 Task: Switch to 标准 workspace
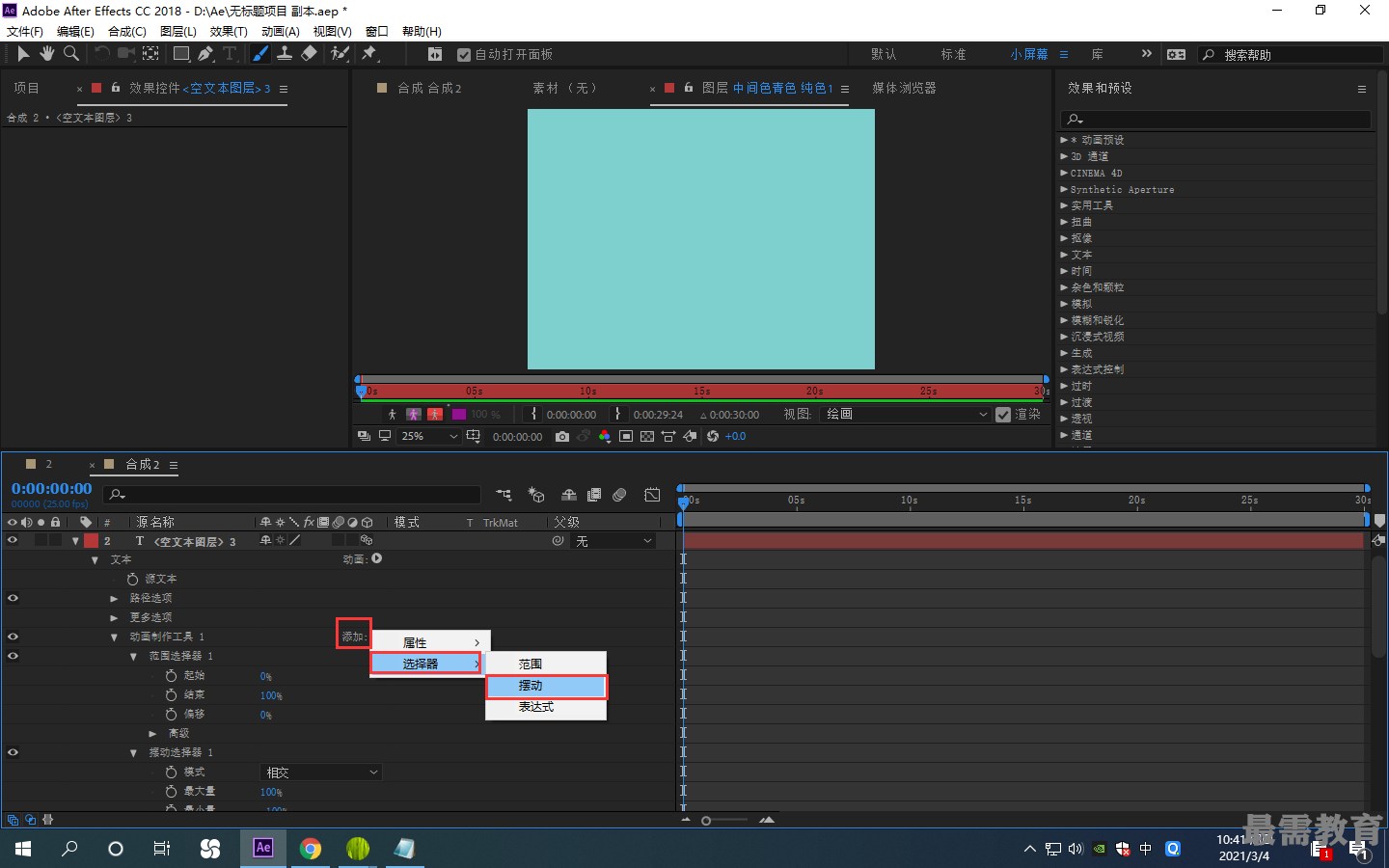click(x=953, y=54)
